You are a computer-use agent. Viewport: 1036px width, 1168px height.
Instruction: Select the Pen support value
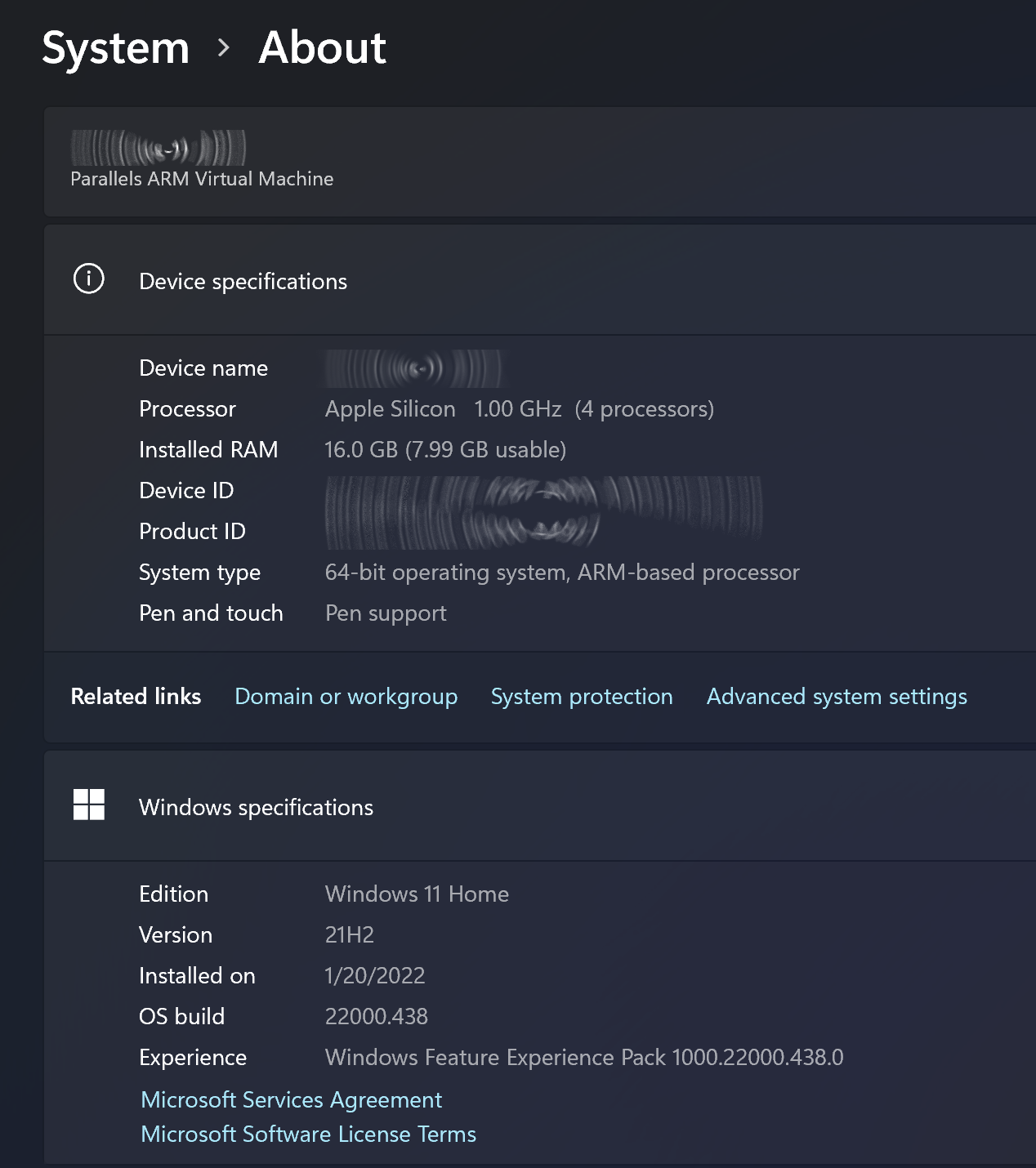coord(386,613)
